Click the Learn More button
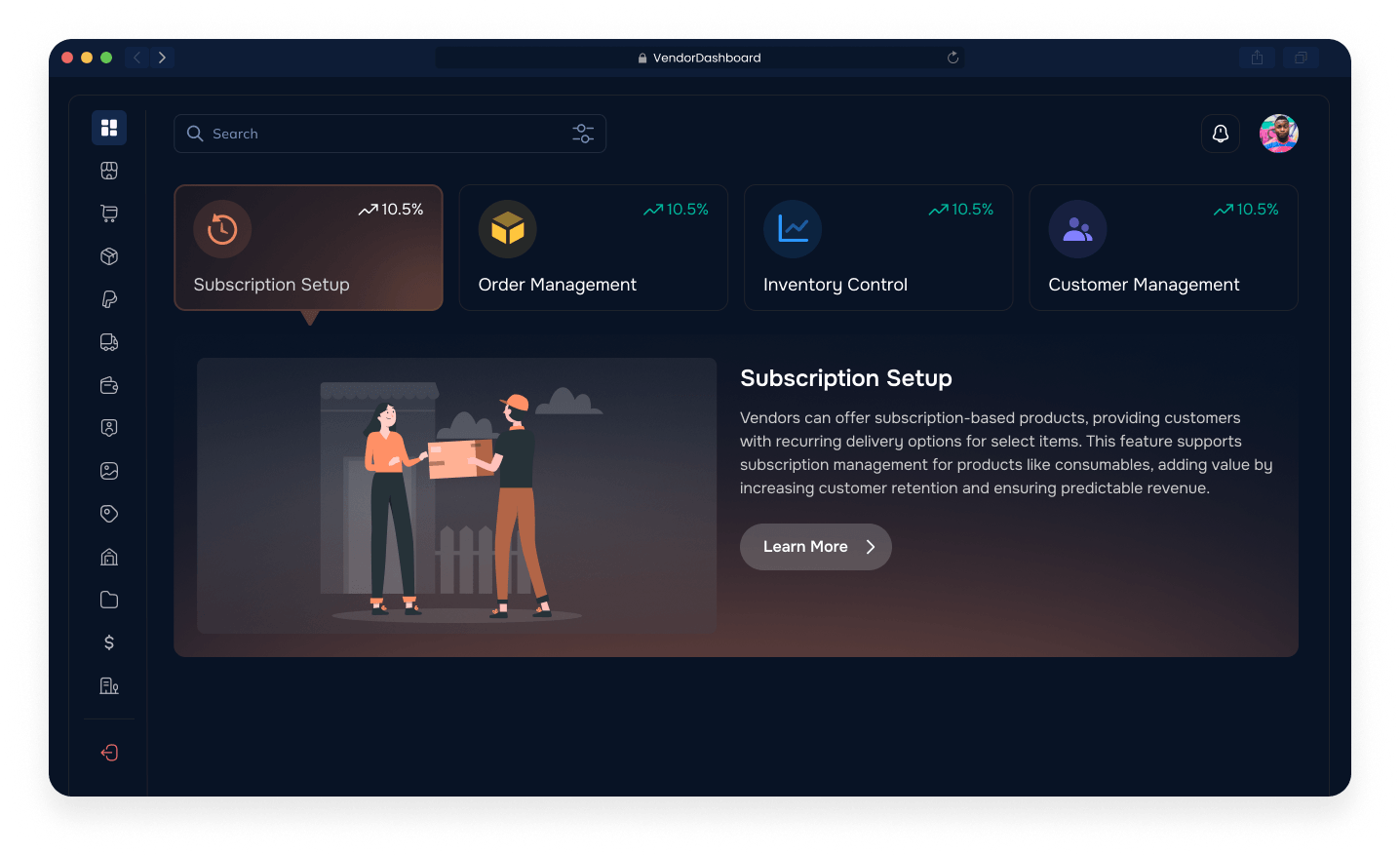Viewport: 1400px width, 855px height. [815, 547]
